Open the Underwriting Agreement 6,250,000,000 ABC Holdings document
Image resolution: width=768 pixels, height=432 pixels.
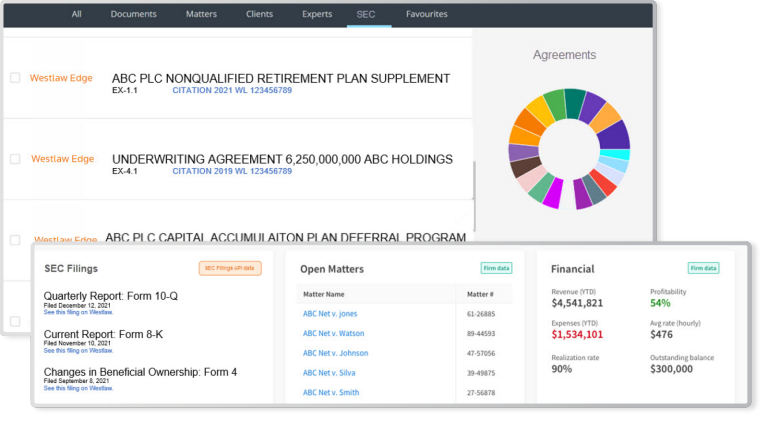(x=282, y=159)
